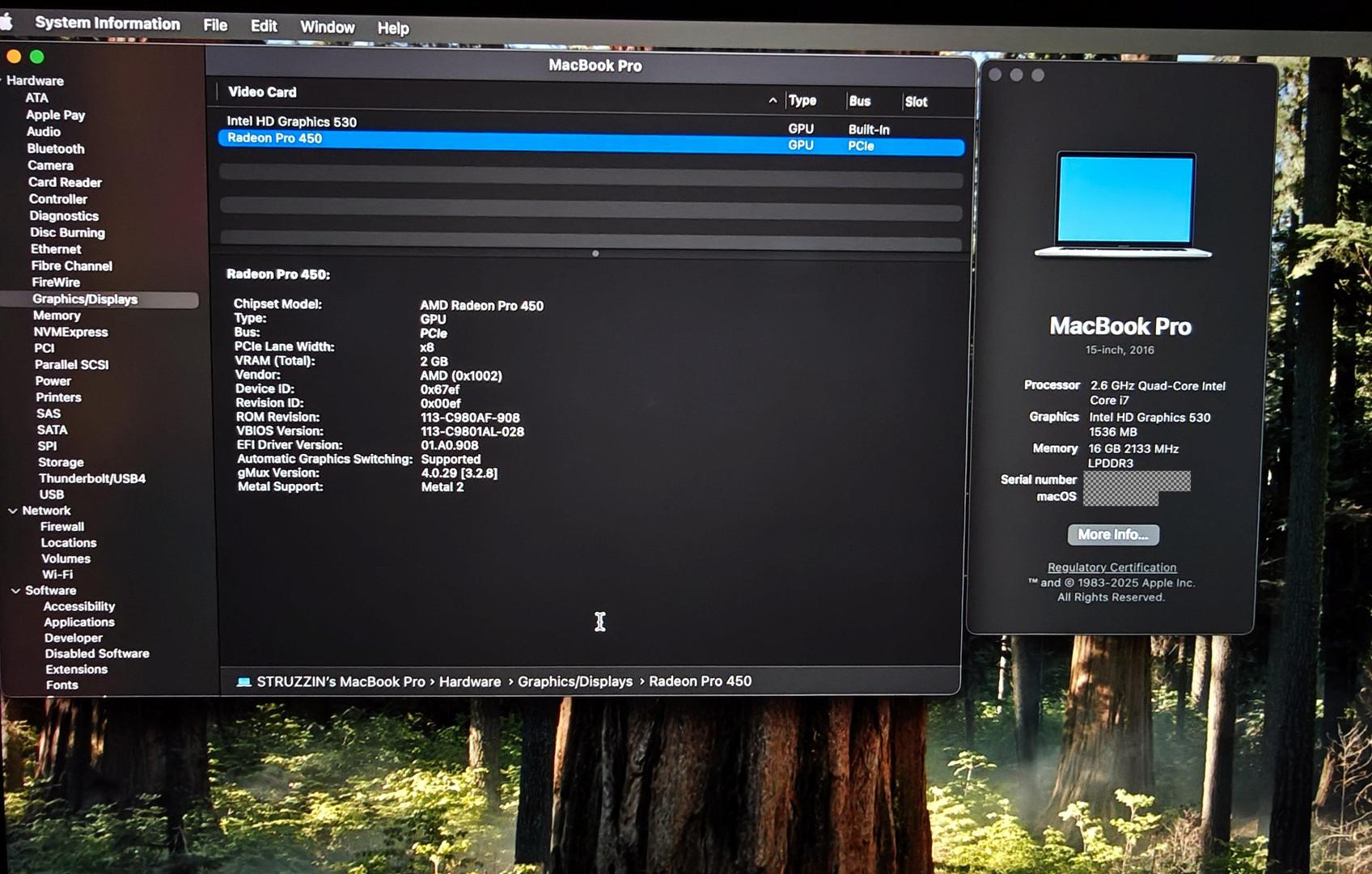Viewport: 1372px width, 874px height.
Task: Click the computer icon in path bar
Action: coord(243,682)
